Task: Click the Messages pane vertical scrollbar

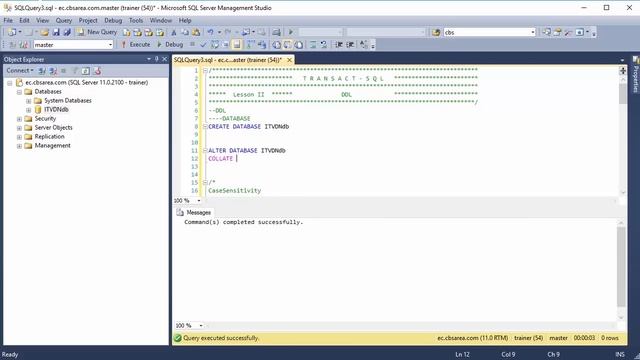Action: coord(621,267)
